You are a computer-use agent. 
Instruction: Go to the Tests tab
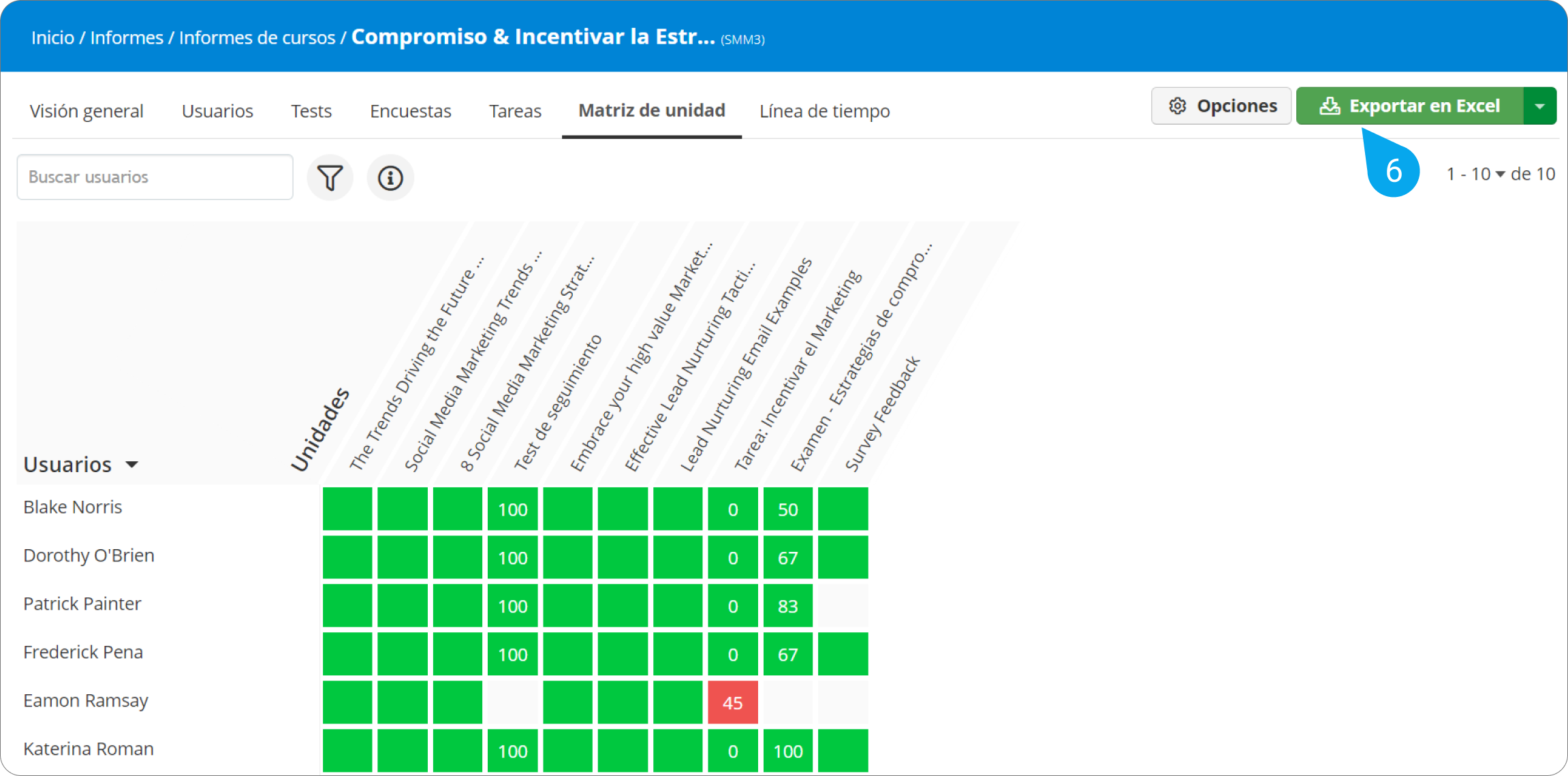311,111
